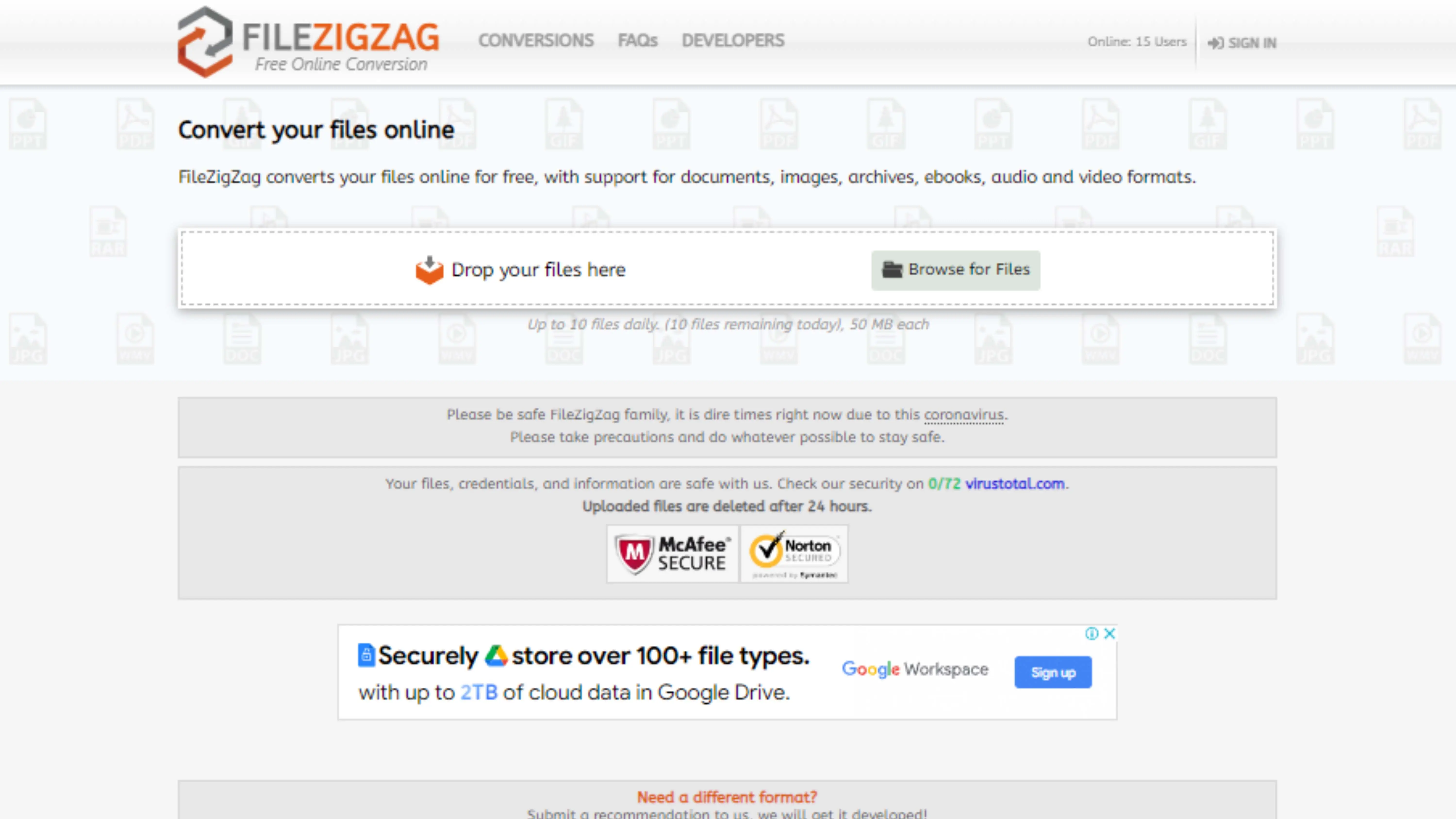The height and width of the screenshot is (819, 1456).
Task: Open the FAQs page
Action: click(x=637, y=40)
